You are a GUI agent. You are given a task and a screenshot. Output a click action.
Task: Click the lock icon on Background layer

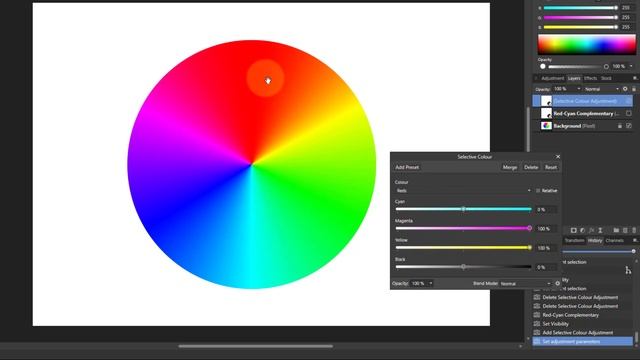click(x=620, y=126)
